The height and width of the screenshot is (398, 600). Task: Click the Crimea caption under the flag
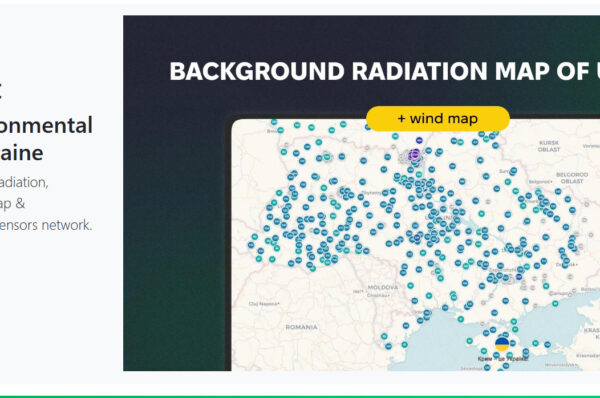point(503,359)
